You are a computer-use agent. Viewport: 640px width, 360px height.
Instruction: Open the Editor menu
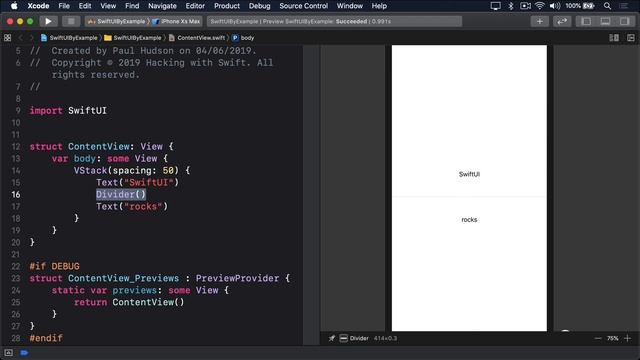pos(195,6)
